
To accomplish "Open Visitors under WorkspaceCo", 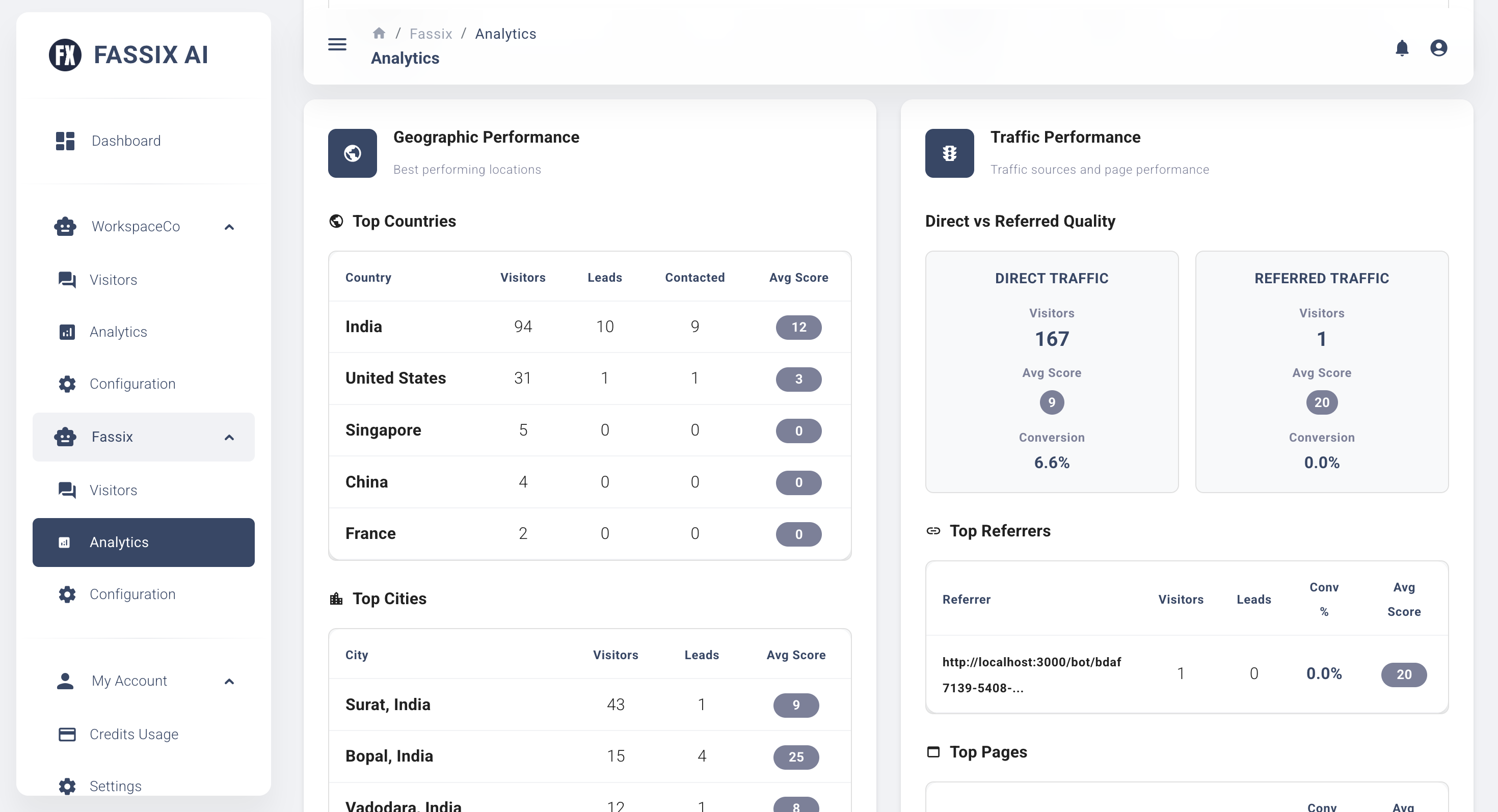I will pos(113,280).
